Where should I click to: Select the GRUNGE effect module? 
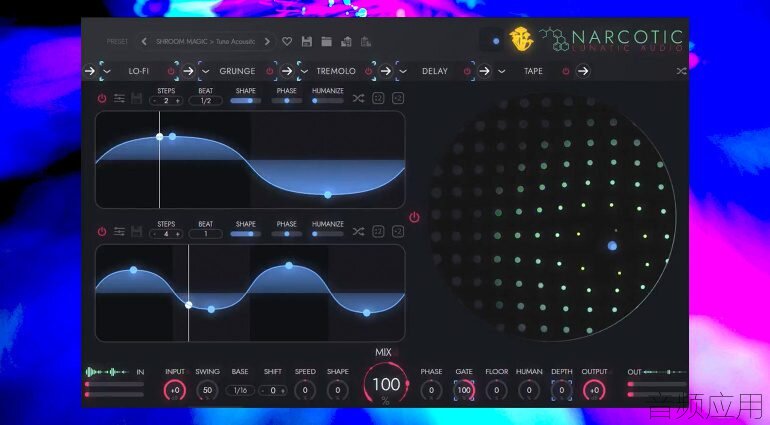pos(237,71)
